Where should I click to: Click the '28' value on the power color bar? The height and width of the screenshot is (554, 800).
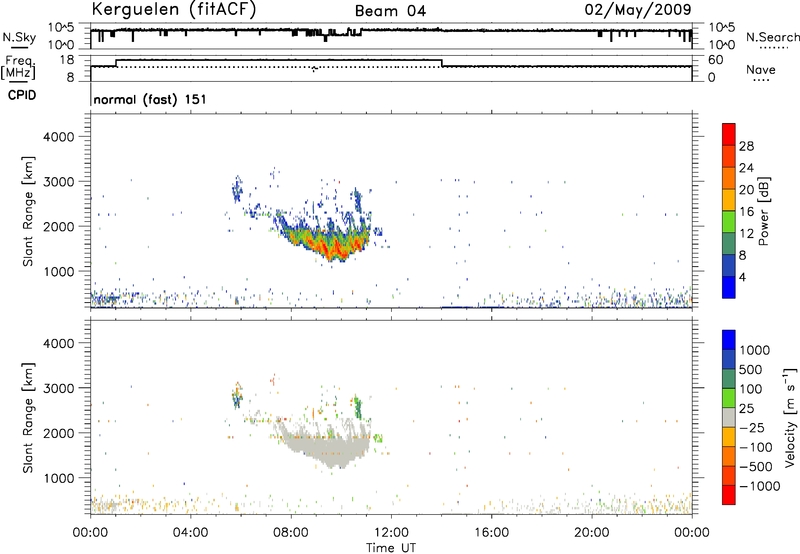[746, 146]
